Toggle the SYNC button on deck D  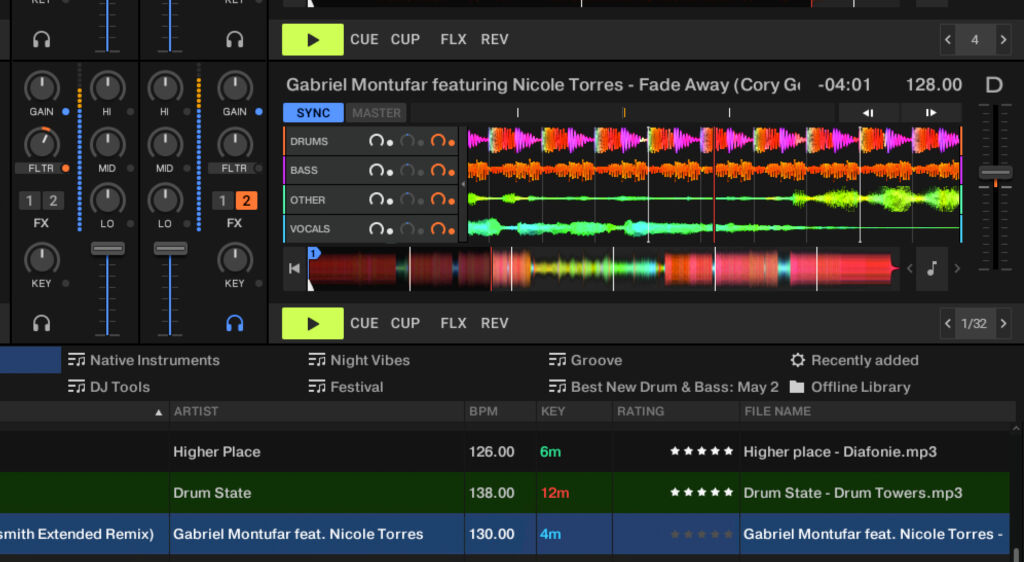pyautogui.click(x=313, y=113)
